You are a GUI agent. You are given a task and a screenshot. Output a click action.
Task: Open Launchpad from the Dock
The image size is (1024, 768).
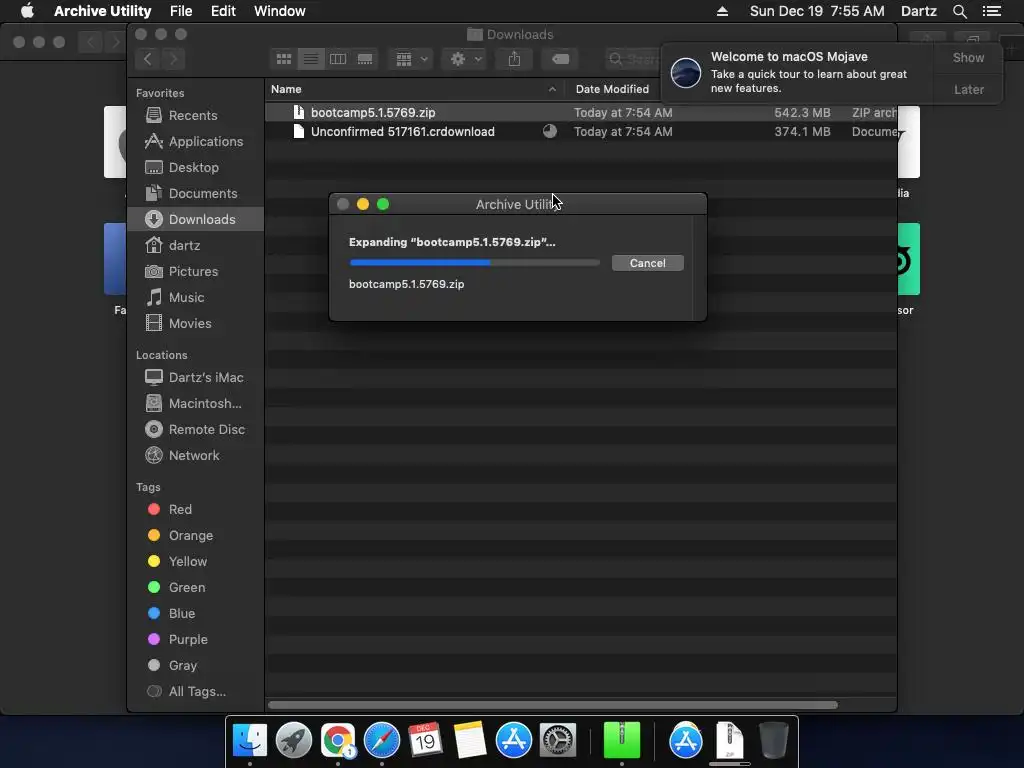[x=294, y=740]
